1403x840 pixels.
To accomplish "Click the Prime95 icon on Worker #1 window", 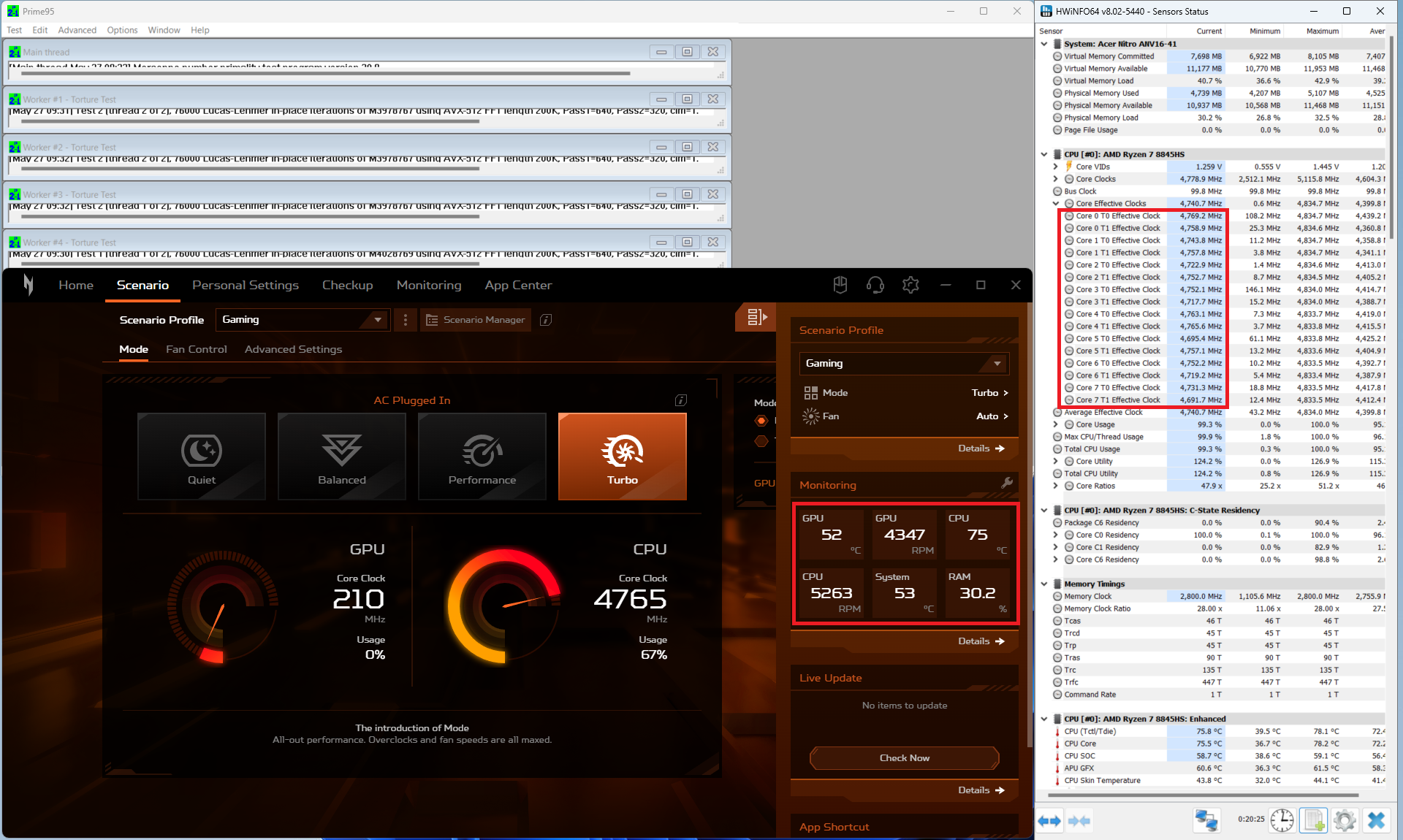I will click(15, 99).
